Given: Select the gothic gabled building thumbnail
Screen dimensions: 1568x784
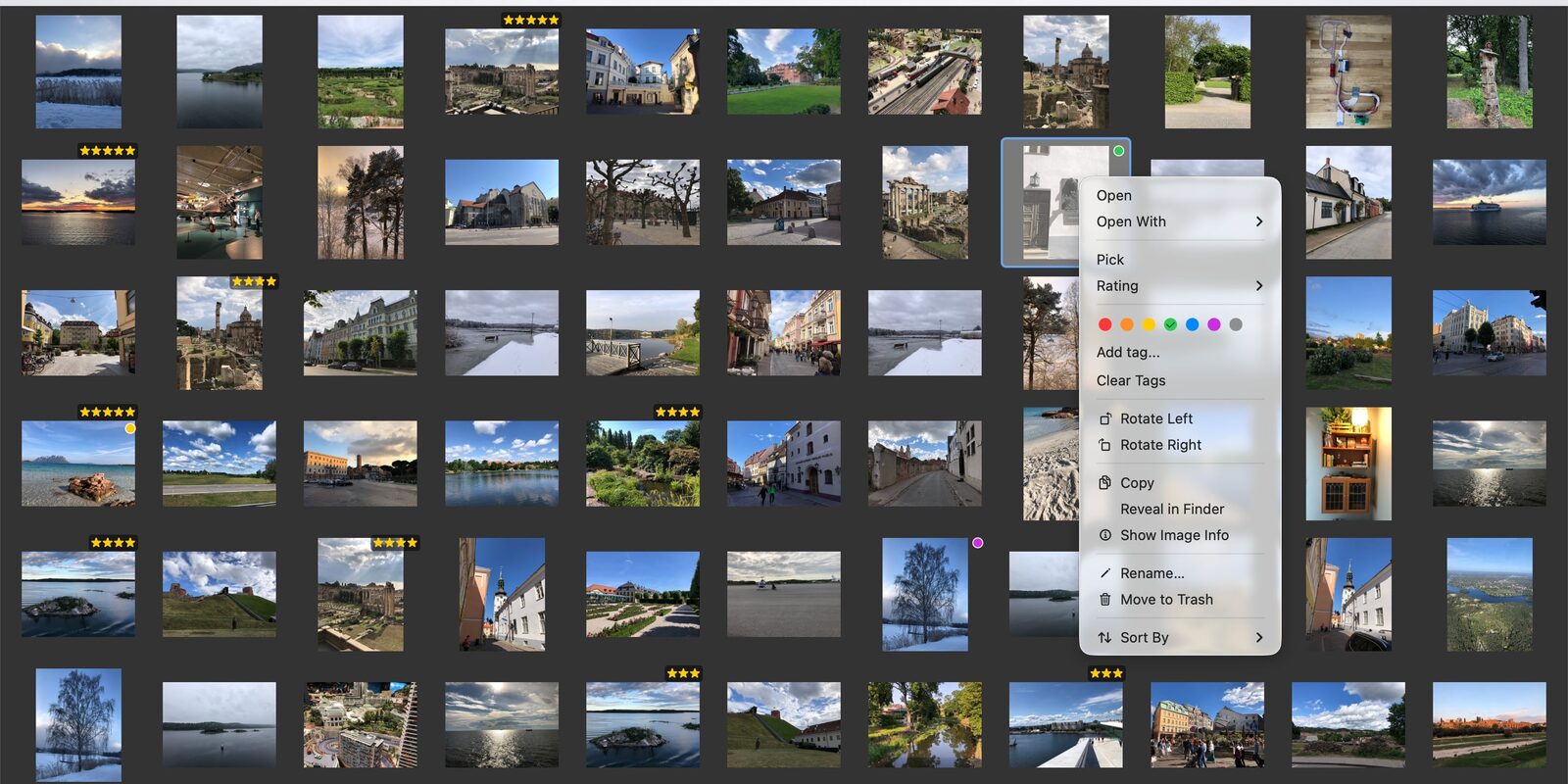Looking at the screenshot, I should (x=502, y=203).
